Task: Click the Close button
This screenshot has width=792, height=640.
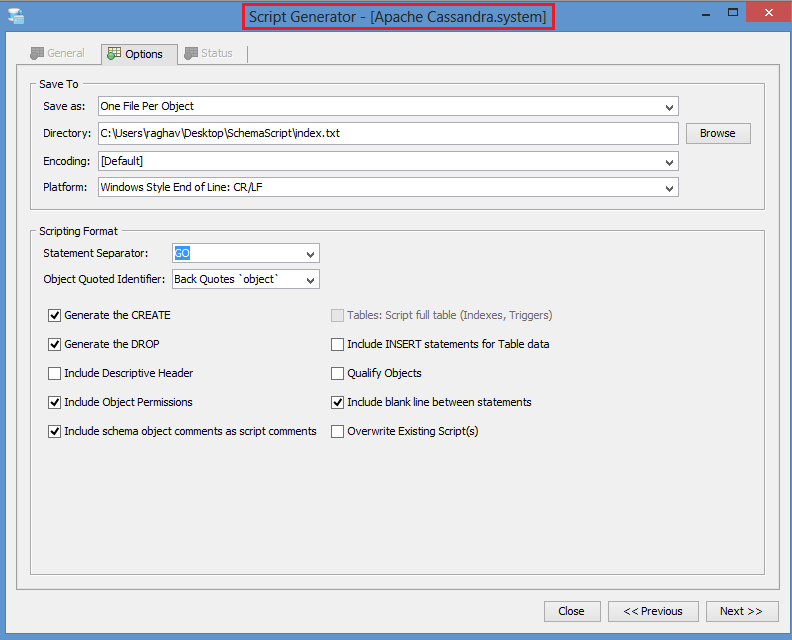Action: point(572,611)
